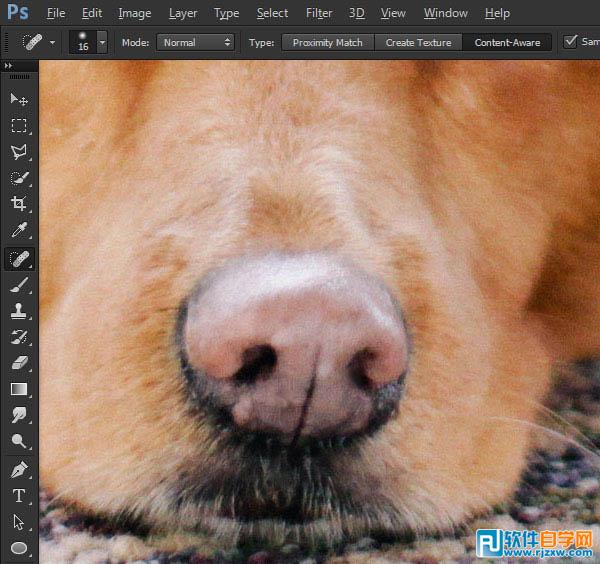Enable the Sample All Layers checkbox
This screenshot has width=600, height=564.
coord(571,42)
